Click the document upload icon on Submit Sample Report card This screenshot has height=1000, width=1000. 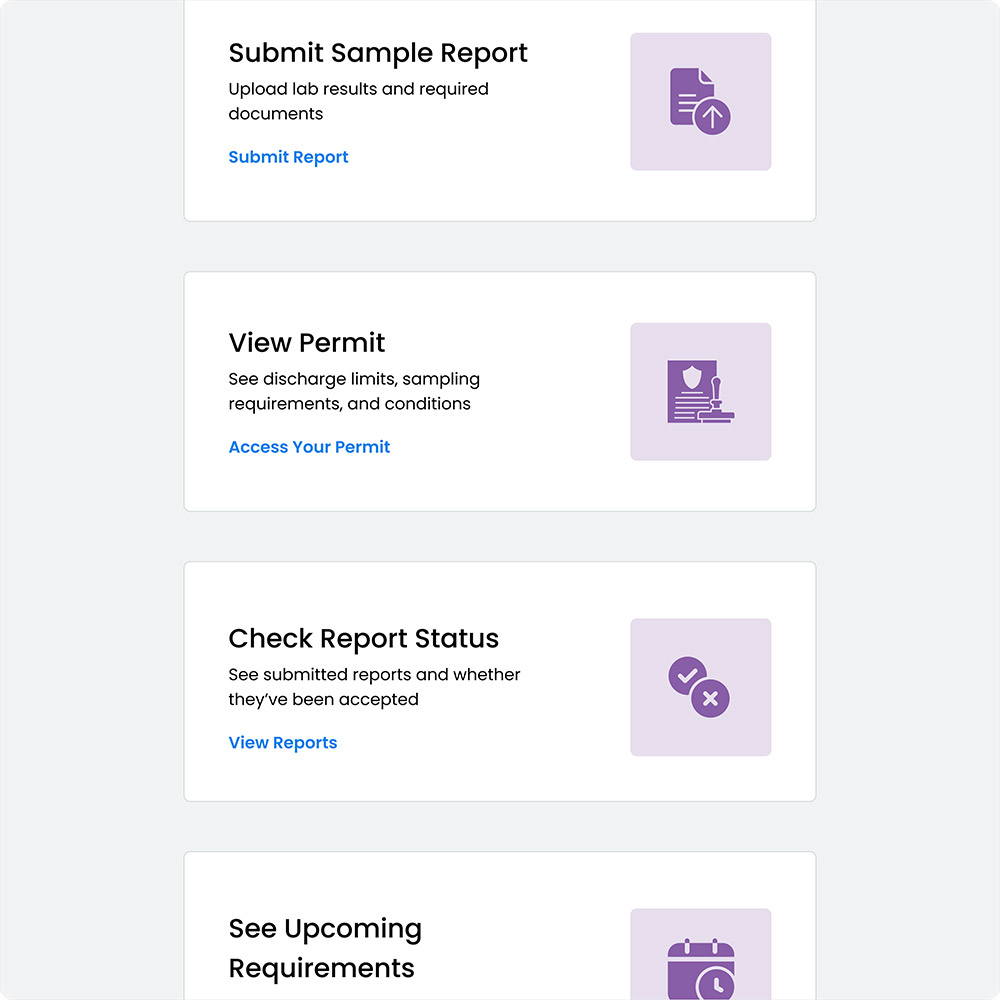coord(700,101)
